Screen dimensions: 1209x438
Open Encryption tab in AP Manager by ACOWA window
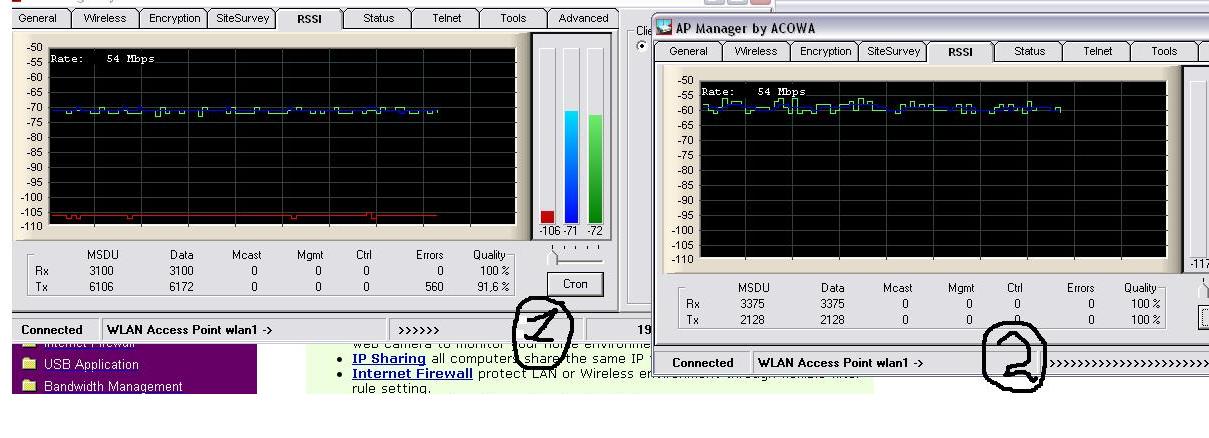[825, 51]
